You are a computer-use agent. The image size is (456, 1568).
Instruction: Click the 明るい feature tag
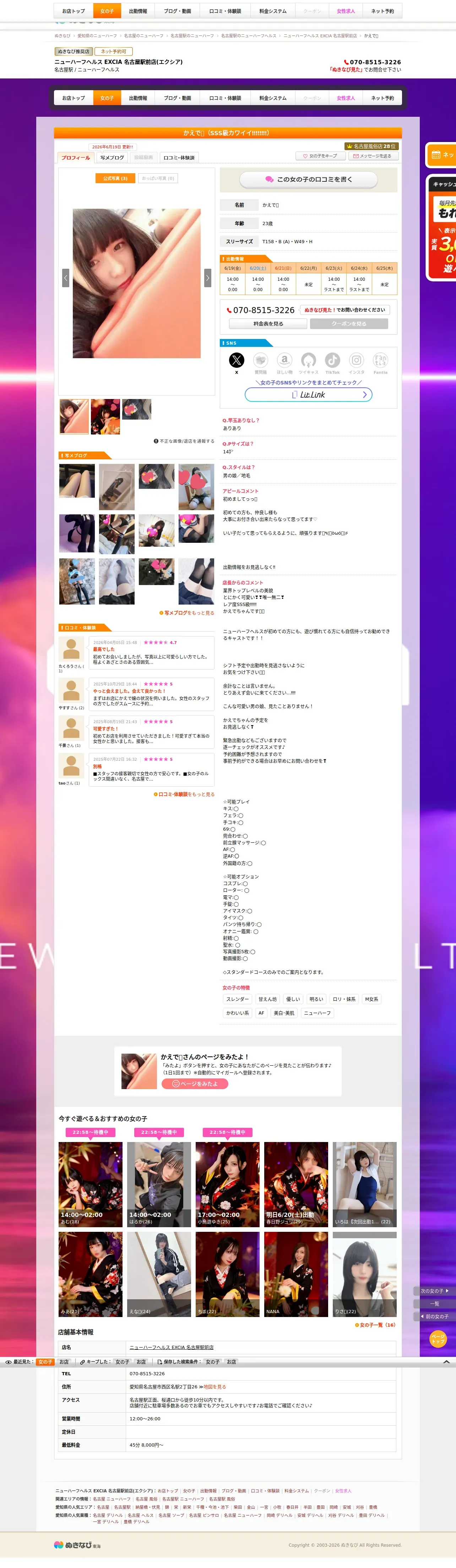pyautogui.click(x=316, y=999)
